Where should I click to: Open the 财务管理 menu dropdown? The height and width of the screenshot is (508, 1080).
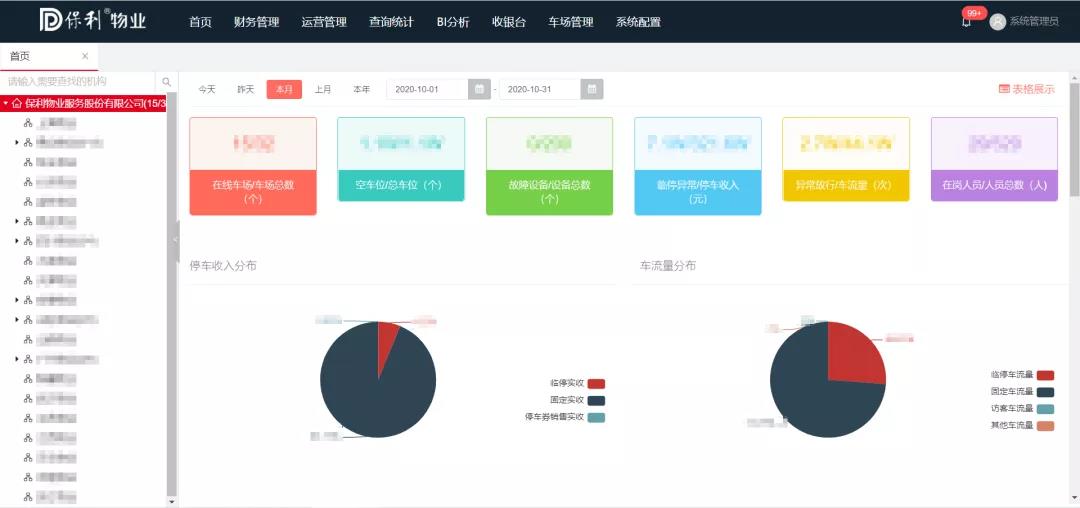coord(256,22)
